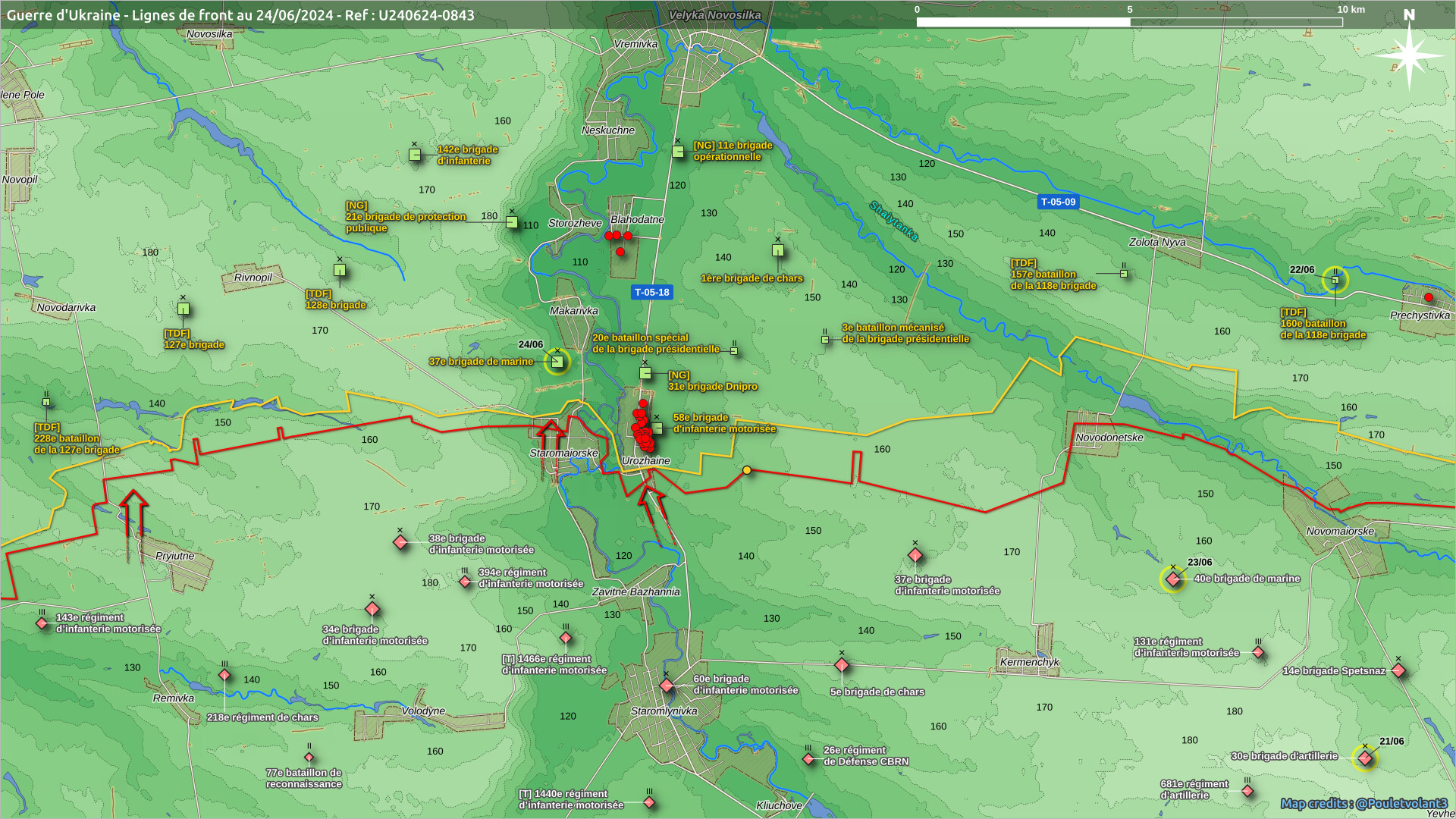
Task: Select the 40e brigade de marine red diamond
Action: (x=1173, y=580)
